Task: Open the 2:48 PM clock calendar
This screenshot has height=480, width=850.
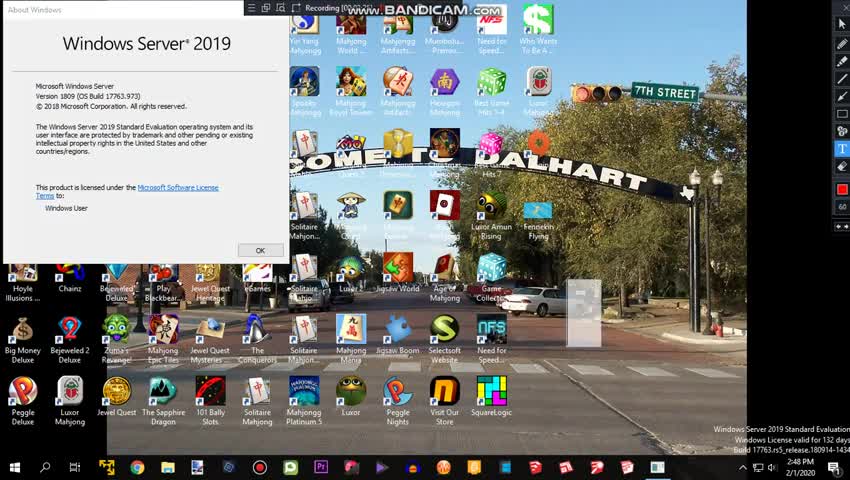Action: (x=800, y=467)
